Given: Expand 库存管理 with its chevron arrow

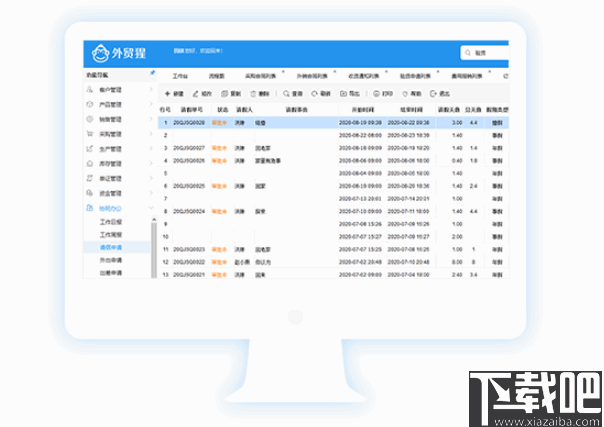Looking at the screenshot, I should (x=151, y=163).
